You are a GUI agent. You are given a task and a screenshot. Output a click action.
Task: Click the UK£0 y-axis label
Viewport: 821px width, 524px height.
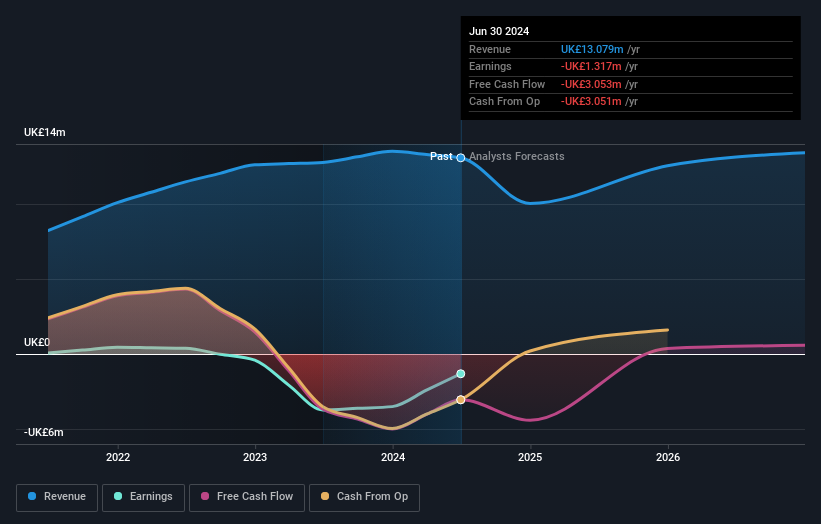click(x=37, y=342)
